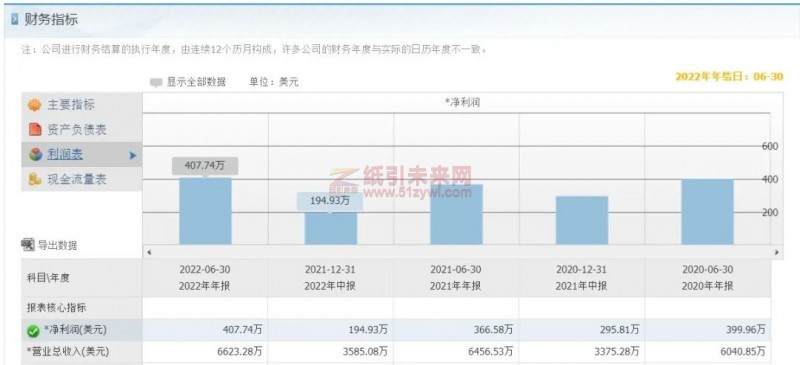800x365 pixels.
Task: Click the 2021-12-31 net profit bar
Action: point(331,228)
